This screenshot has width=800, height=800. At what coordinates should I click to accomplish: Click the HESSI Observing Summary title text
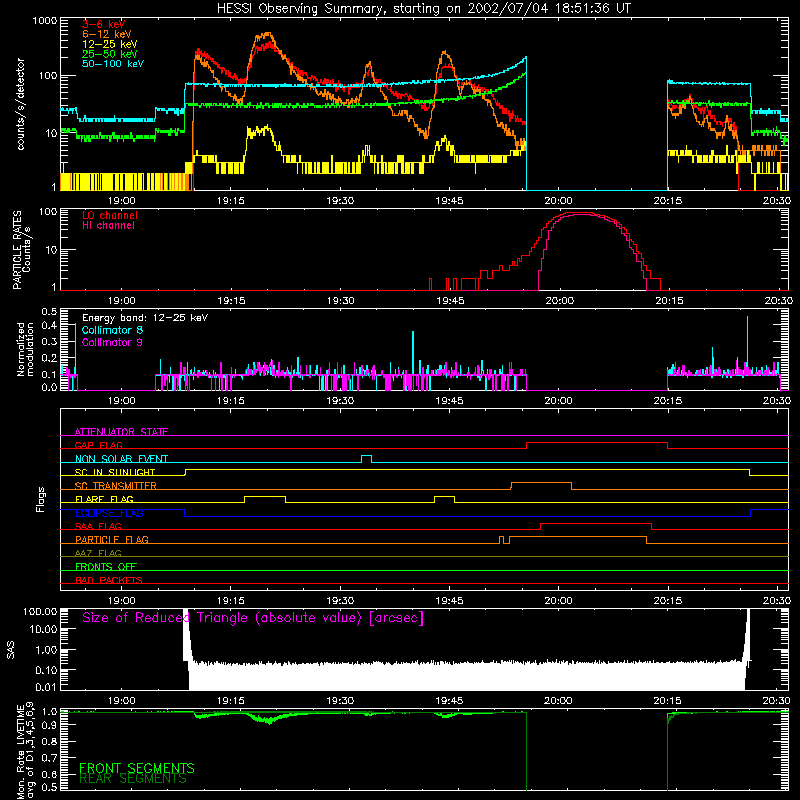[x=424, y=9]
